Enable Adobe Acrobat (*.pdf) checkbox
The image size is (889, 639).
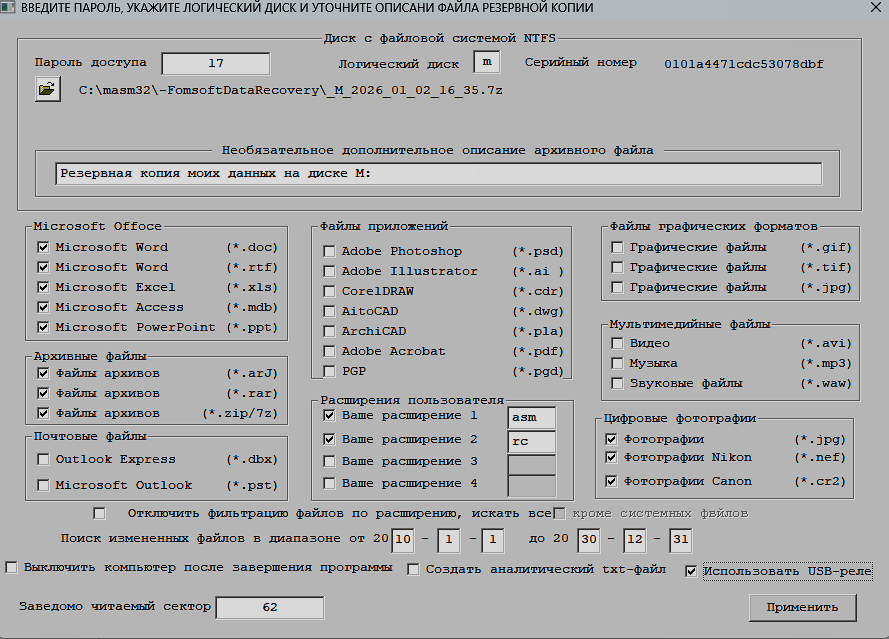(x=329, y=351)
